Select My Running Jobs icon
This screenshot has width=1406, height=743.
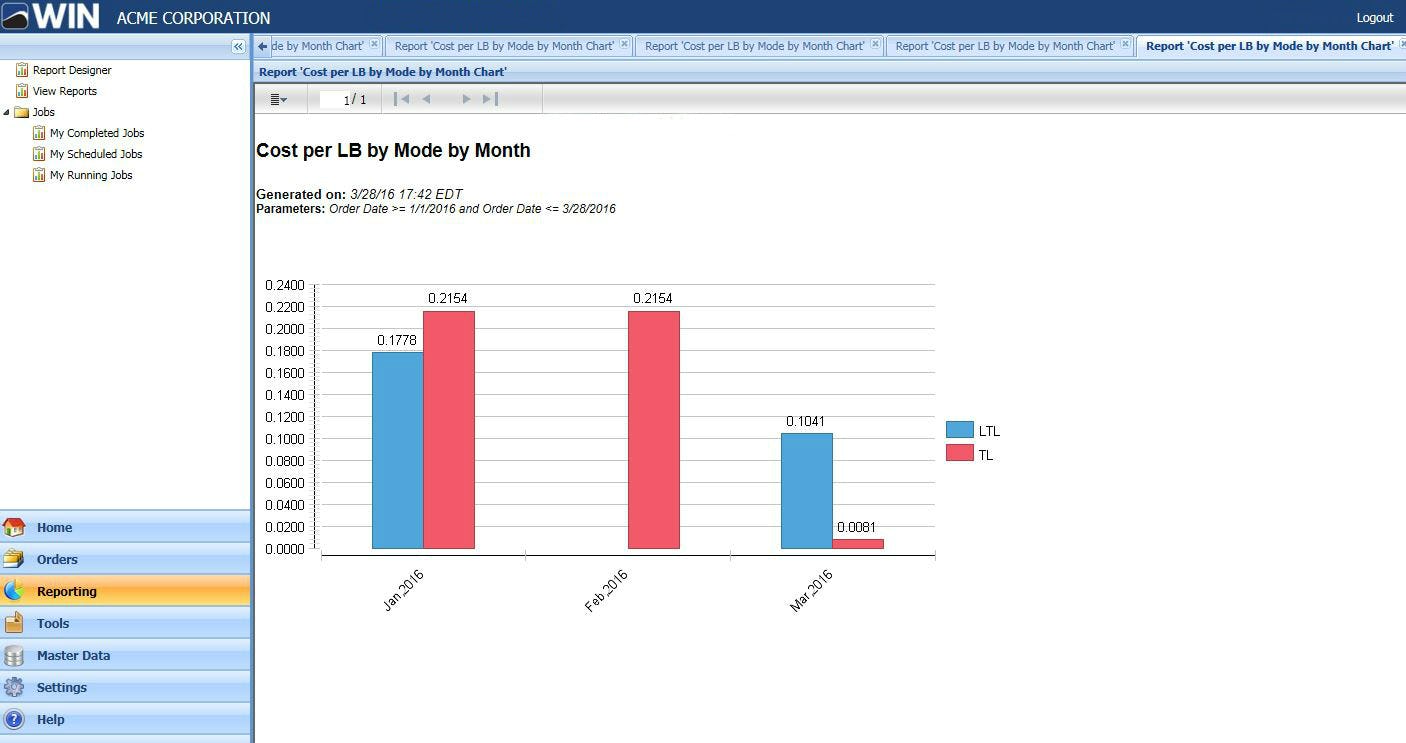[39, 175]
